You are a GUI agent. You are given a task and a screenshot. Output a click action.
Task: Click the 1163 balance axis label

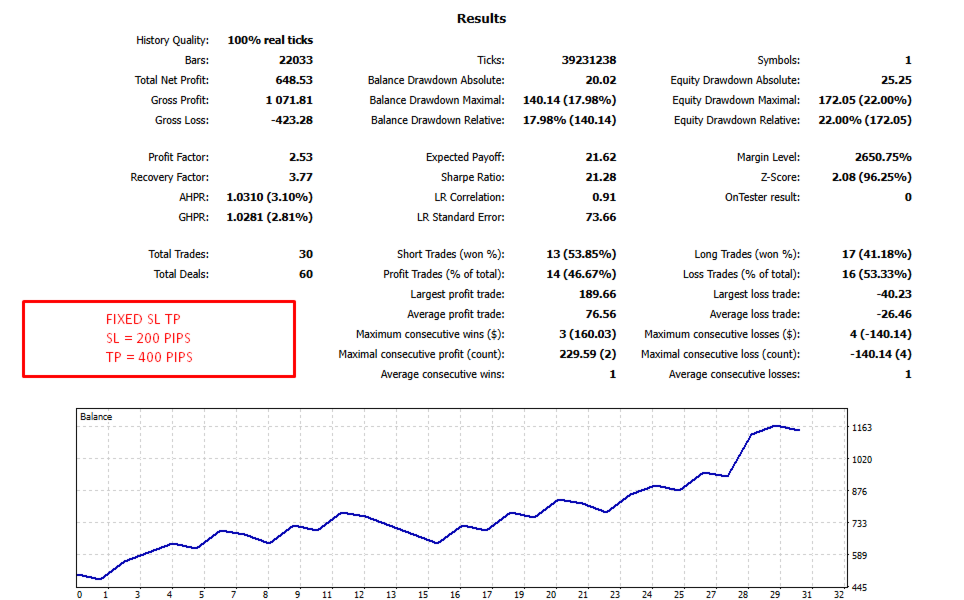point(862,428)
